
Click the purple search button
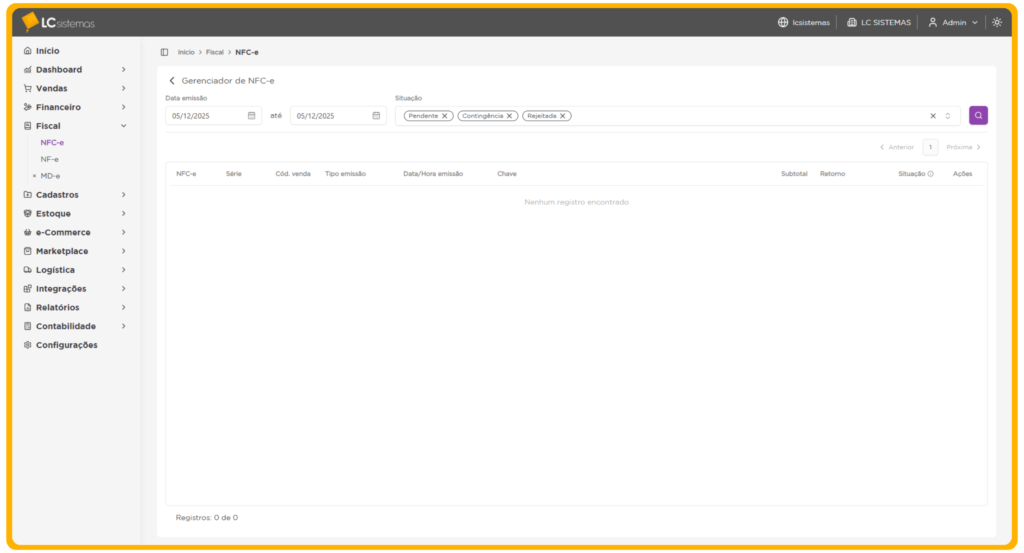(x=978, y=116)
